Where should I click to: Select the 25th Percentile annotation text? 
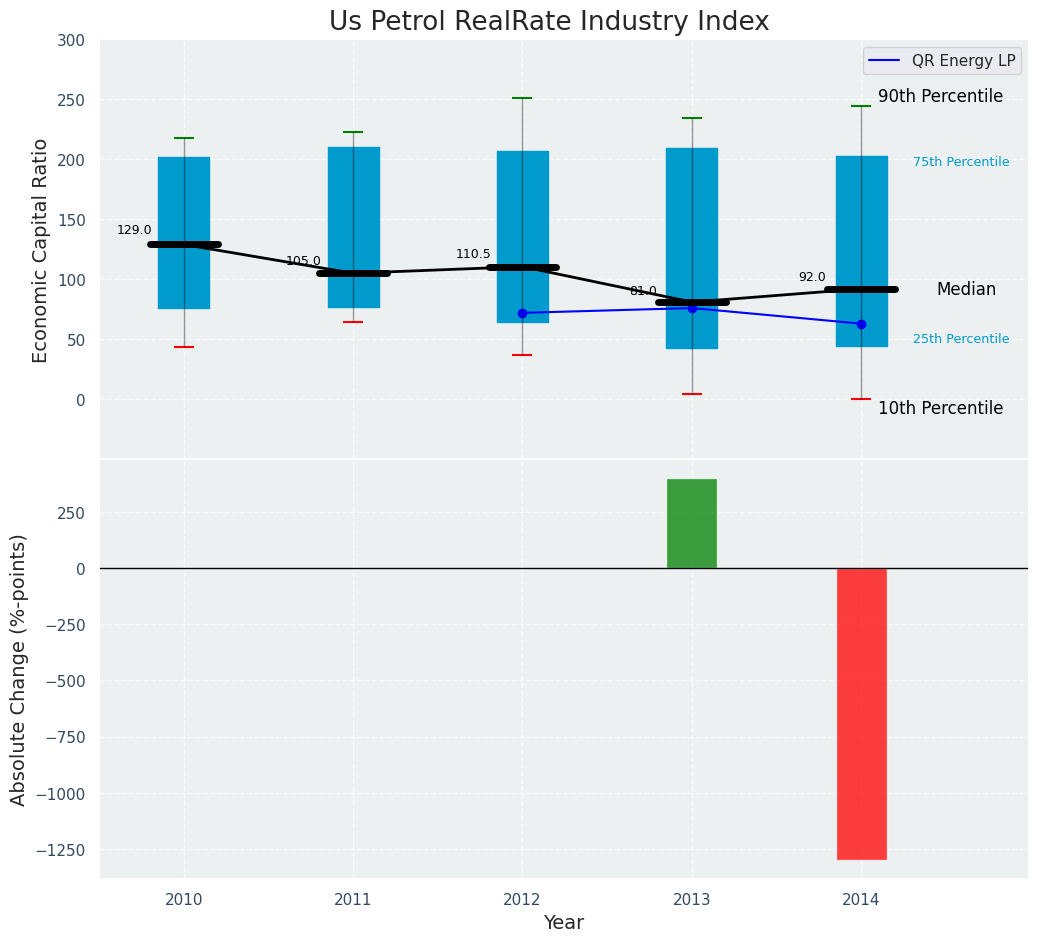pyautogui.click(x=961, y=339)
